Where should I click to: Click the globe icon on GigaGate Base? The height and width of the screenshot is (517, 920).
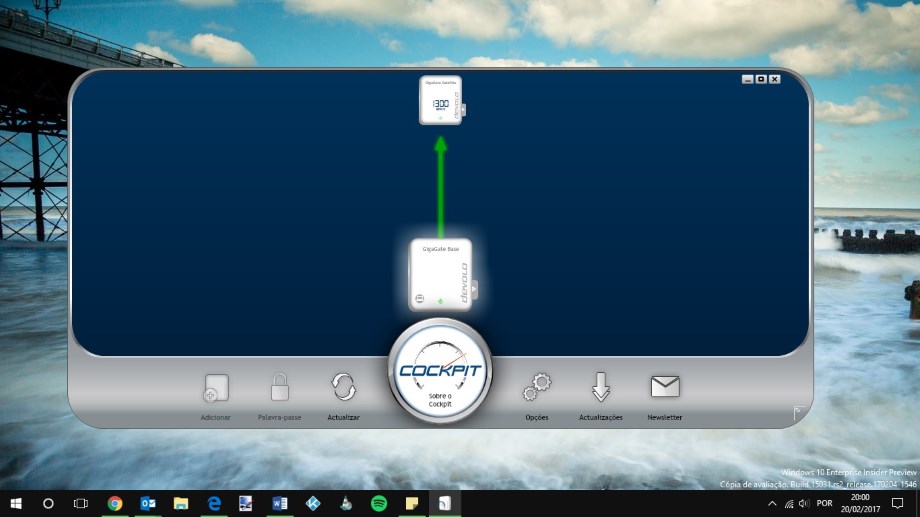pos(420,299)
